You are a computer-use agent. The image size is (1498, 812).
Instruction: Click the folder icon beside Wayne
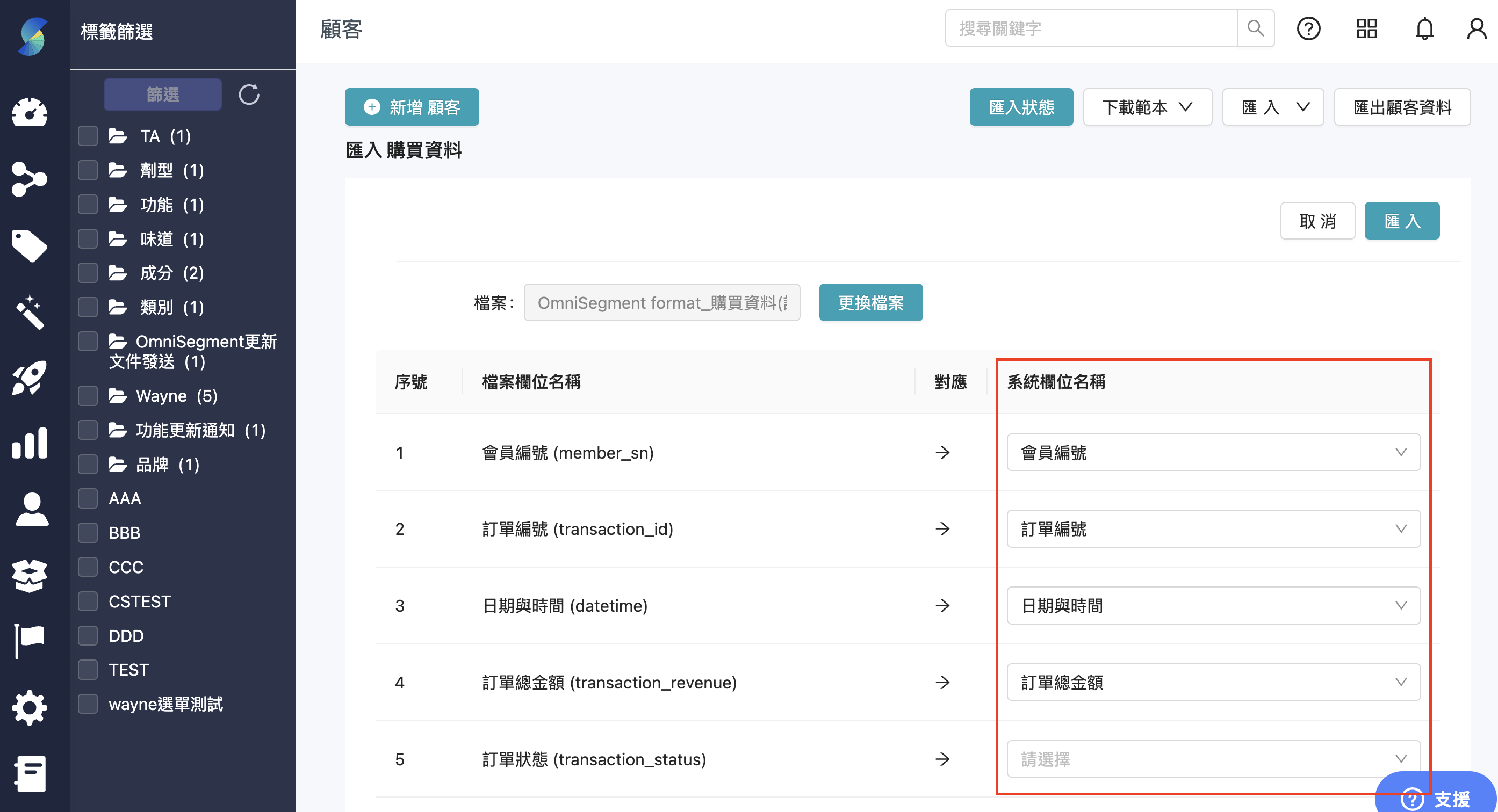[118, 396]
